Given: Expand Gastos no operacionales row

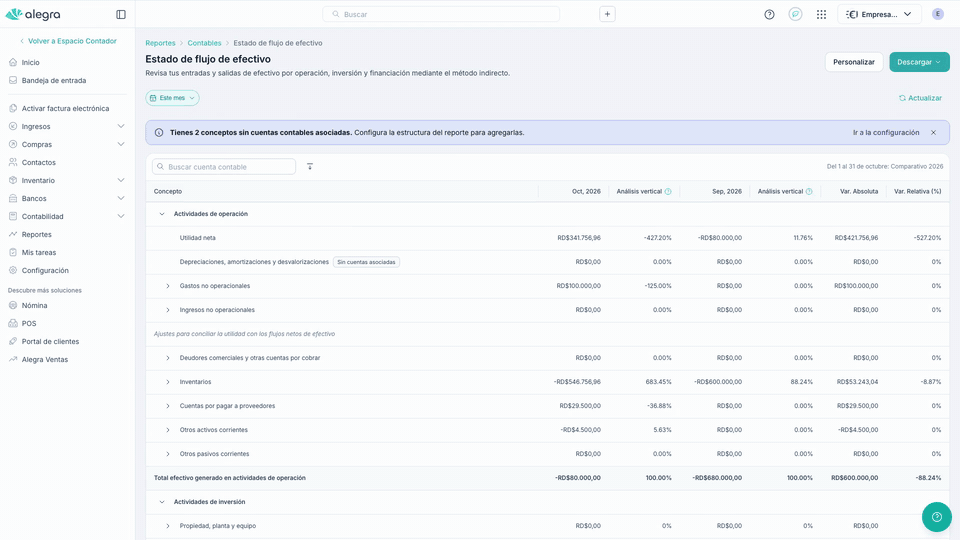Looking at the screenshot, I should pyautogui.click(x=168, y=286).
